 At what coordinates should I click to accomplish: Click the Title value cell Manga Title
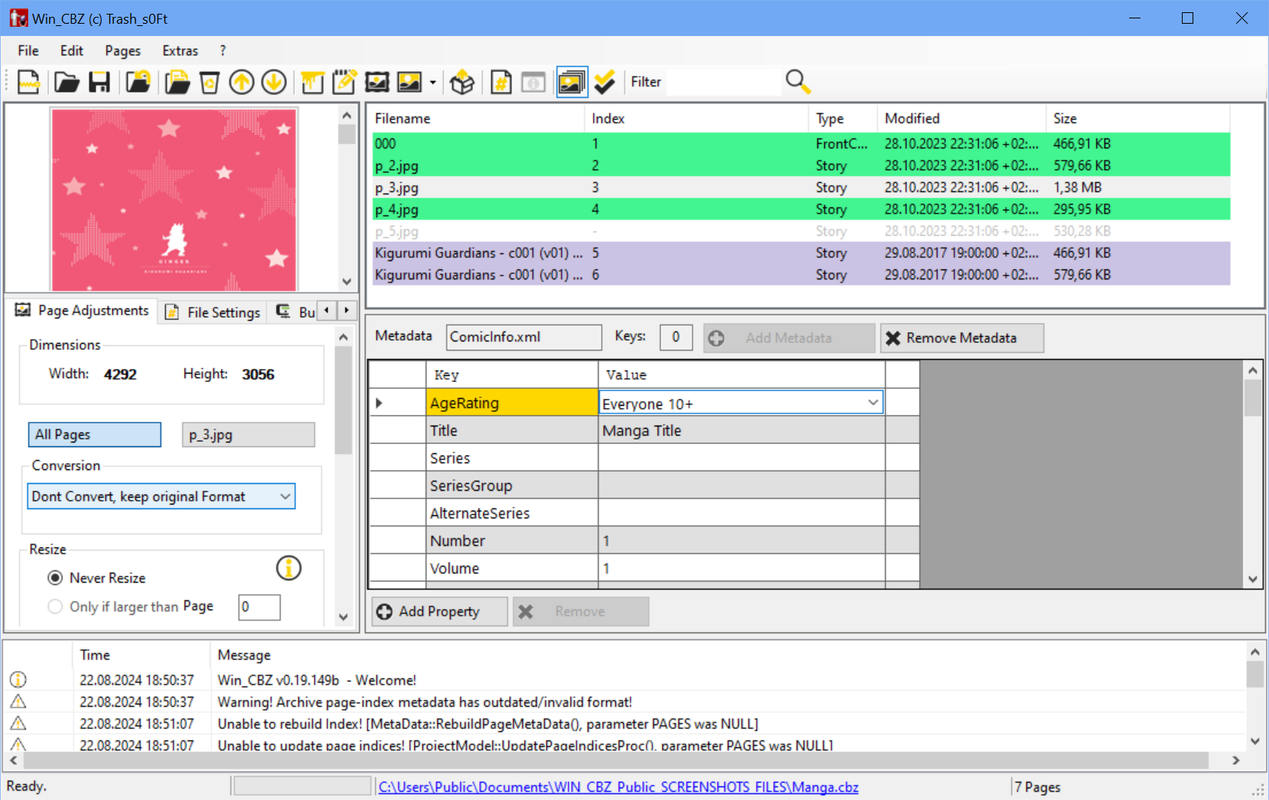coord(742,431)
